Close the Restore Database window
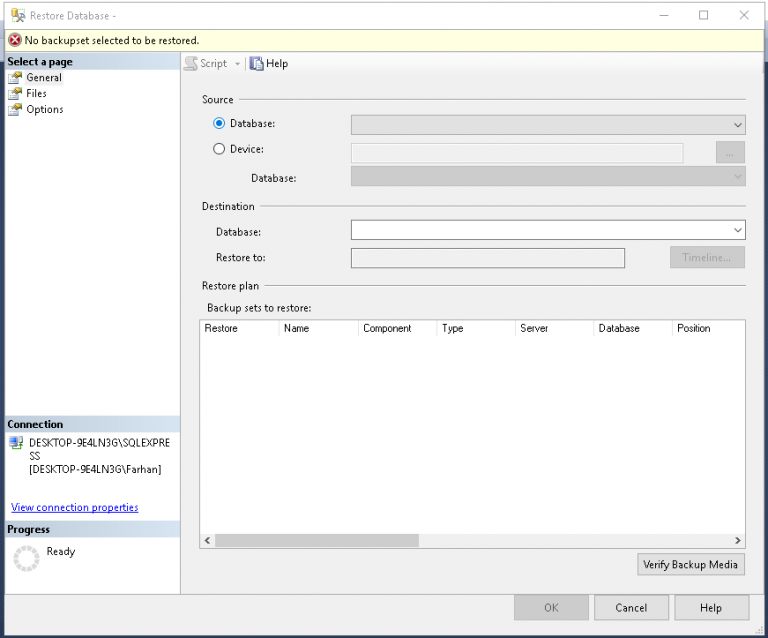The image size is (768, 638). point(744,15)
